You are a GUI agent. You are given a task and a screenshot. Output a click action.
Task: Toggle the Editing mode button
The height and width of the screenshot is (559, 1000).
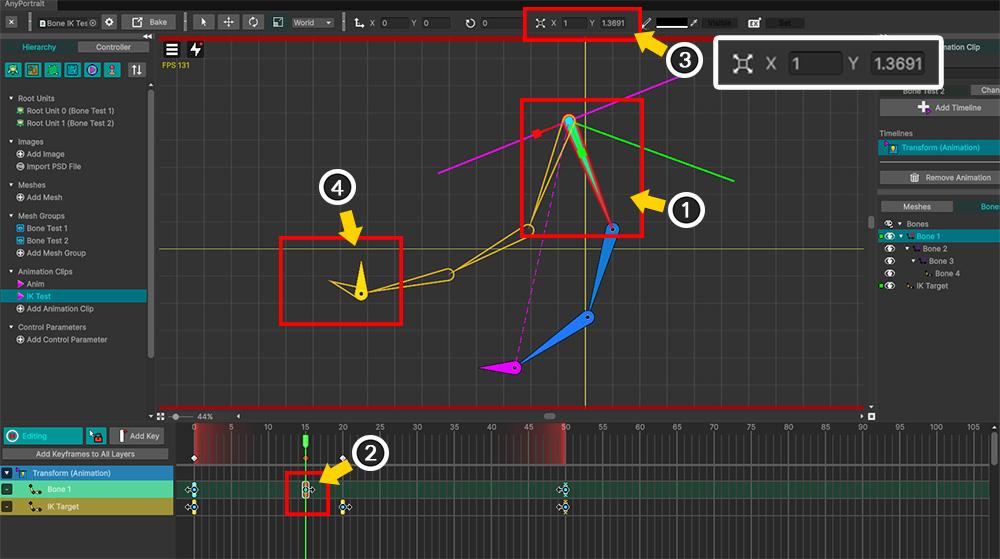43,436
